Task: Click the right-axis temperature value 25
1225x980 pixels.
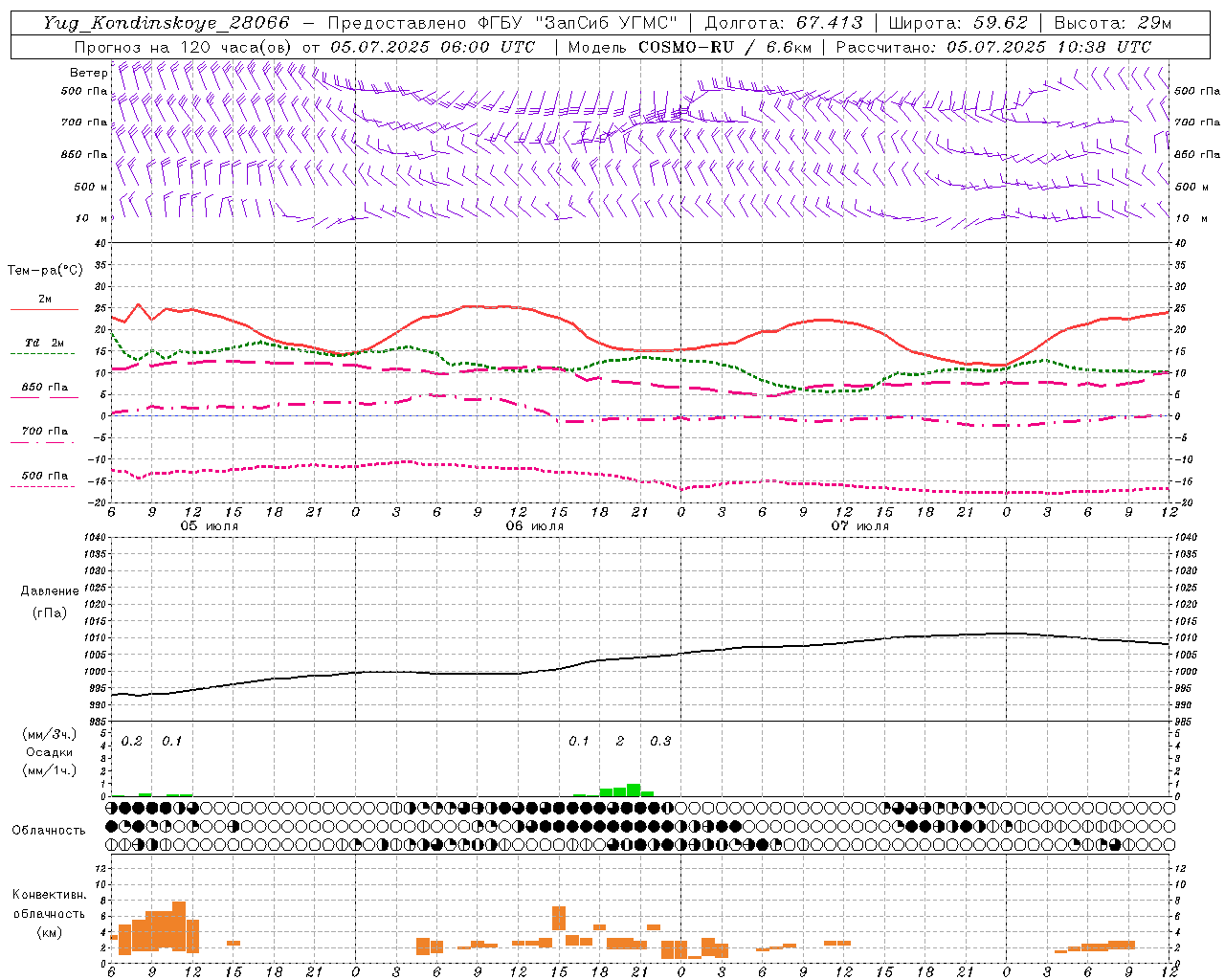Action: pyautogui.click(x=1180, y=308)
